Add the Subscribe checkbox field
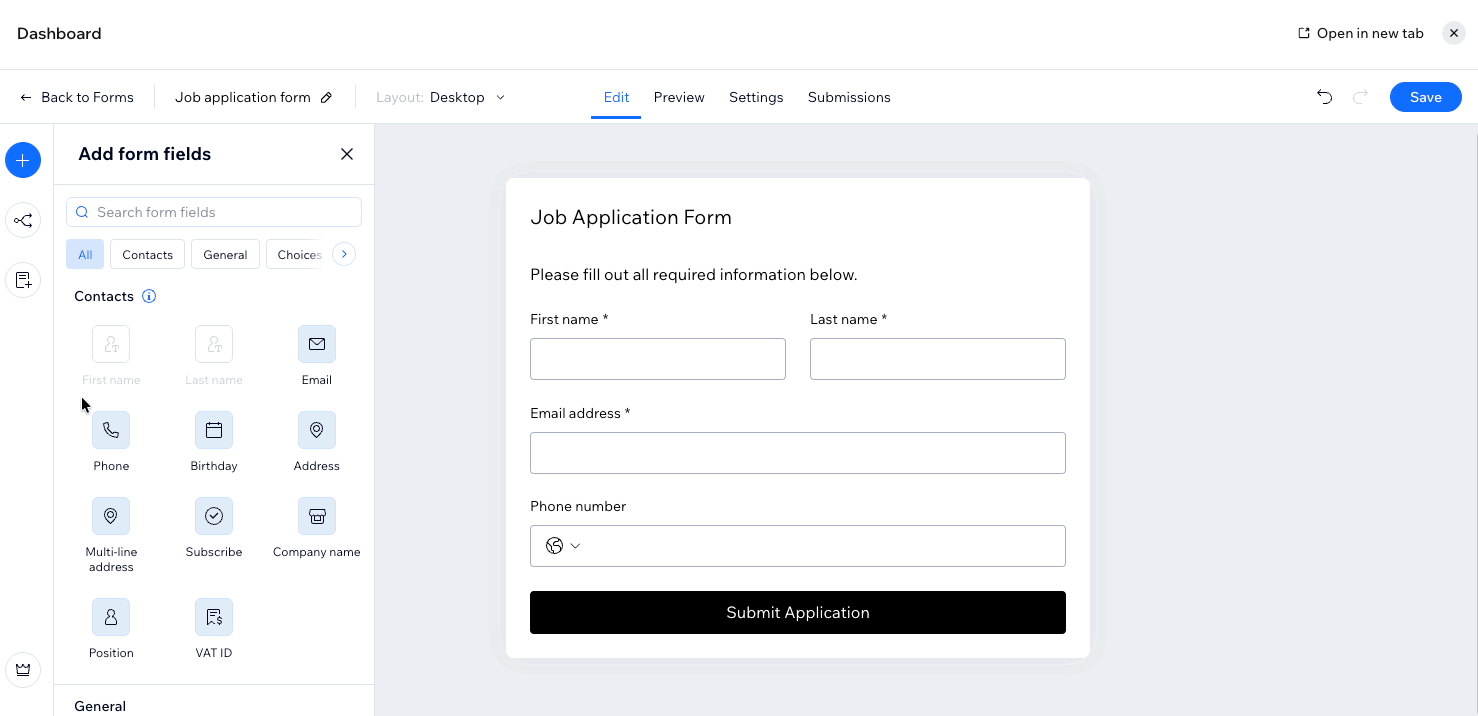This screenshot has height=716, width=1478. pyautogui.click(x=213, y=516)
